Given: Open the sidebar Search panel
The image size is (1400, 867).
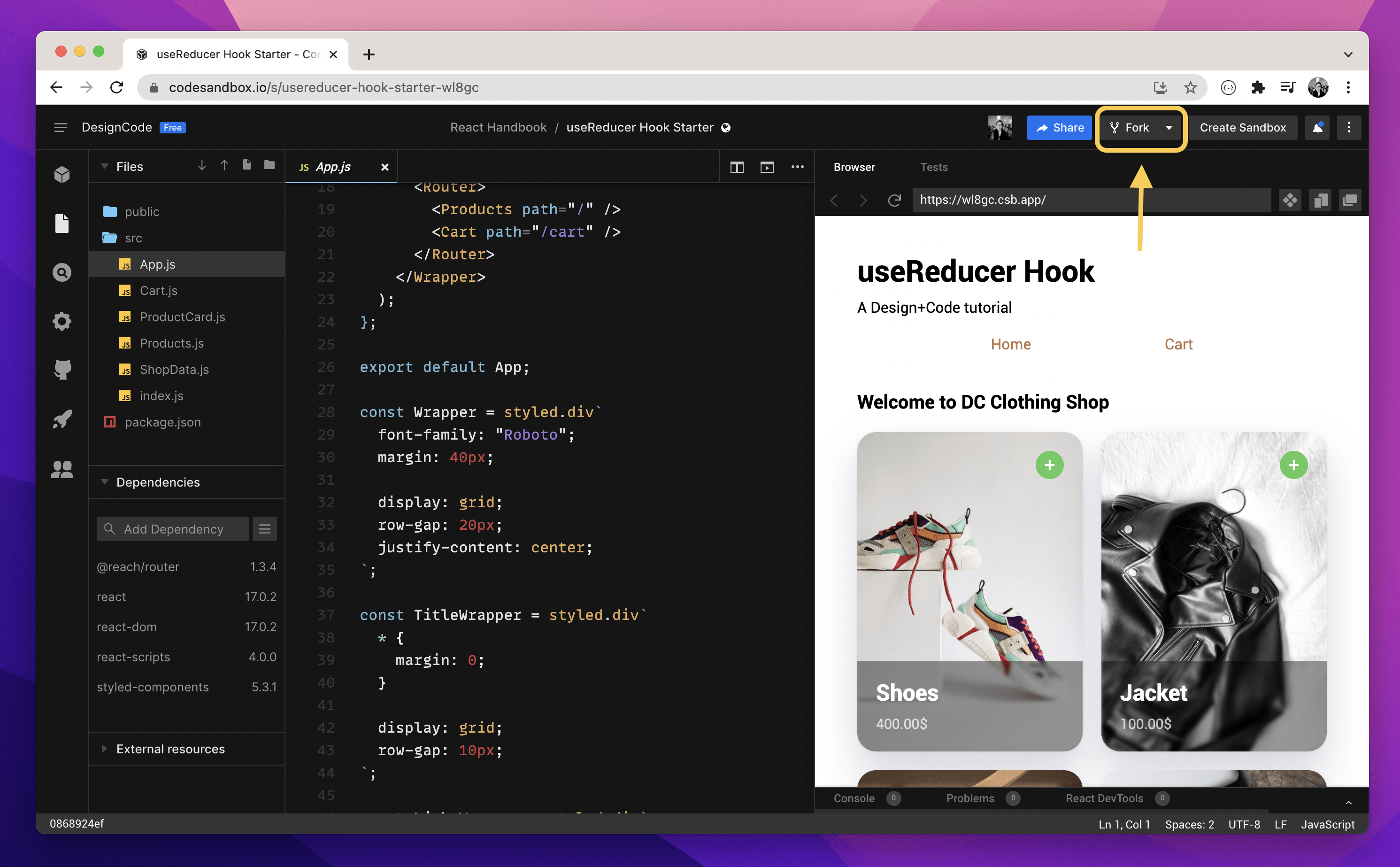Looking at the screenshot, I should pos(62,272).
